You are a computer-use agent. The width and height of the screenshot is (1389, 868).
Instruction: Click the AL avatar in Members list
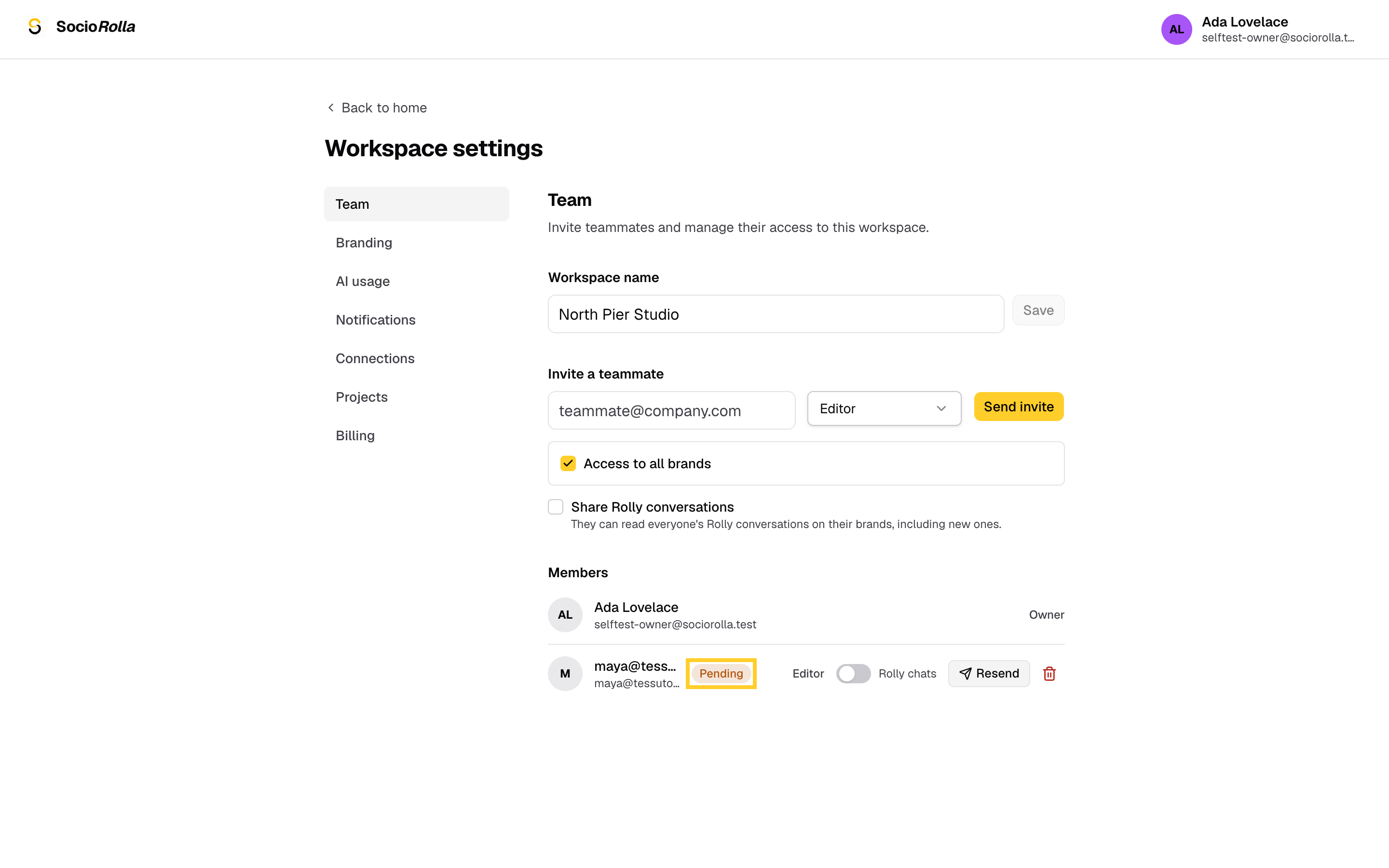(565, 614)
